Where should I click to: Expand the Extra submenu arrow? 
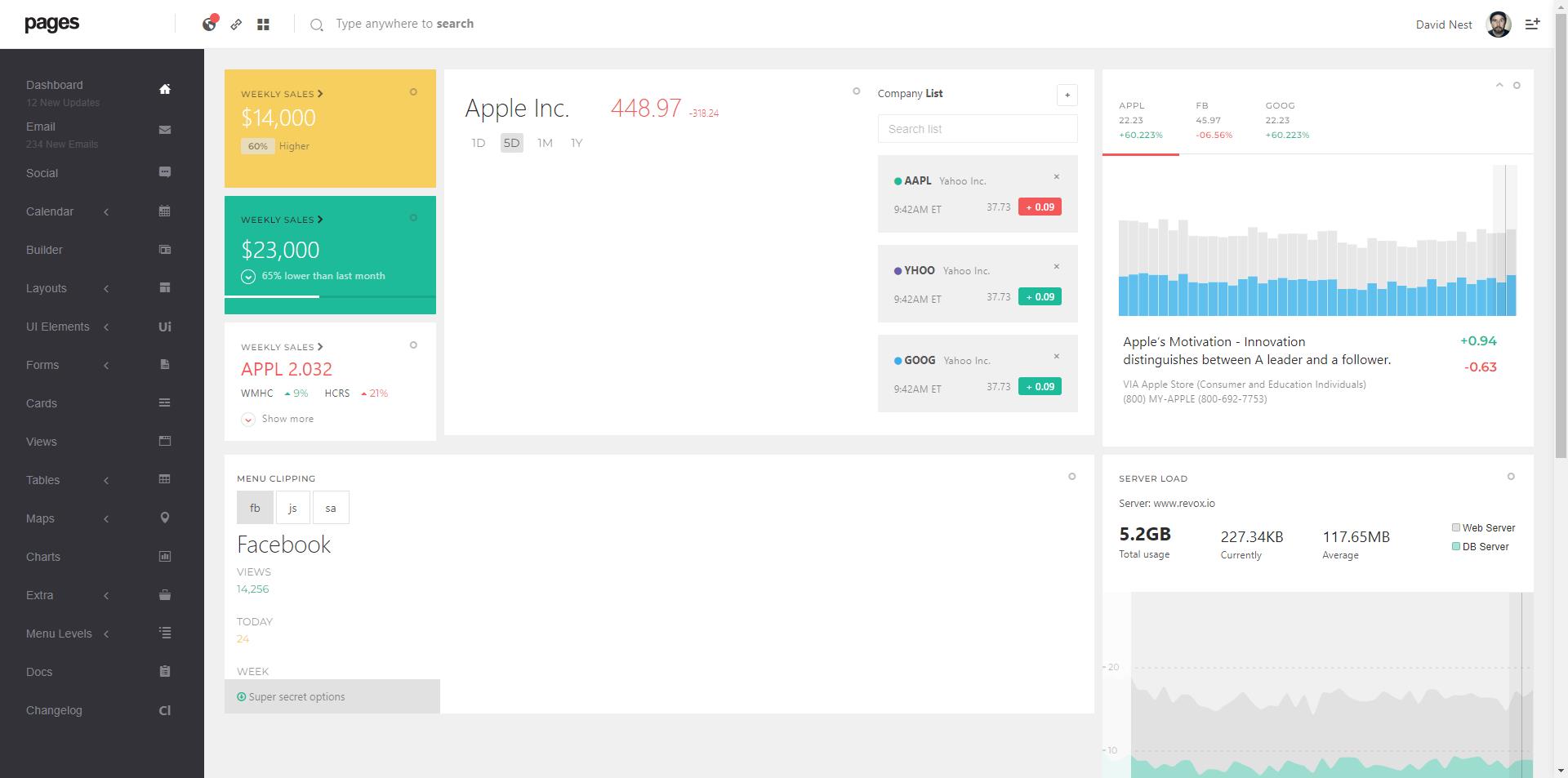click(106, 596)
